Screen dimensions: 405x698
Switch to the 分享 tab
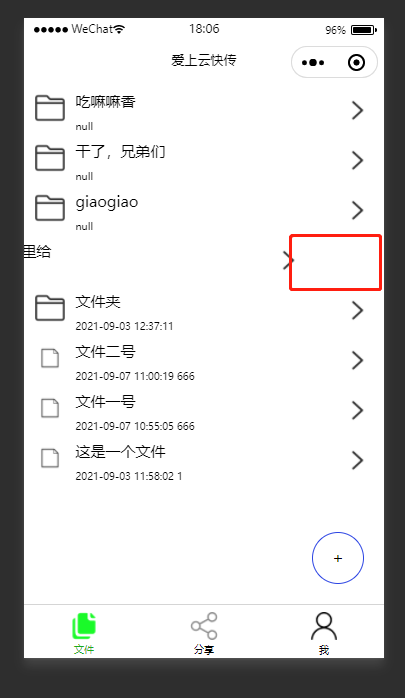tap(204, 633)
